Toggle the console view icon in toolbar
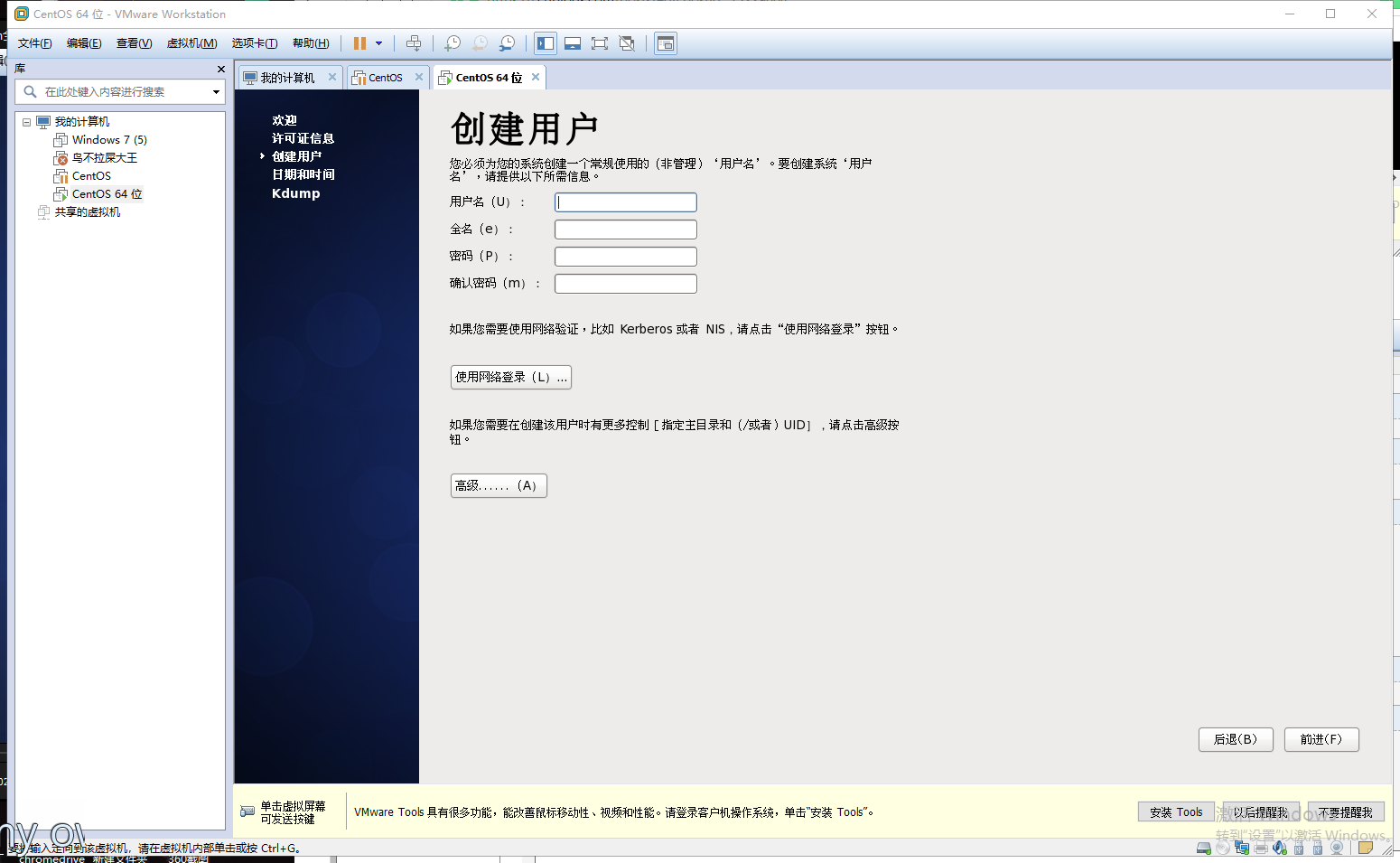Image resolution: width=1400 pixels, height=863 pixels. (666, 43)
